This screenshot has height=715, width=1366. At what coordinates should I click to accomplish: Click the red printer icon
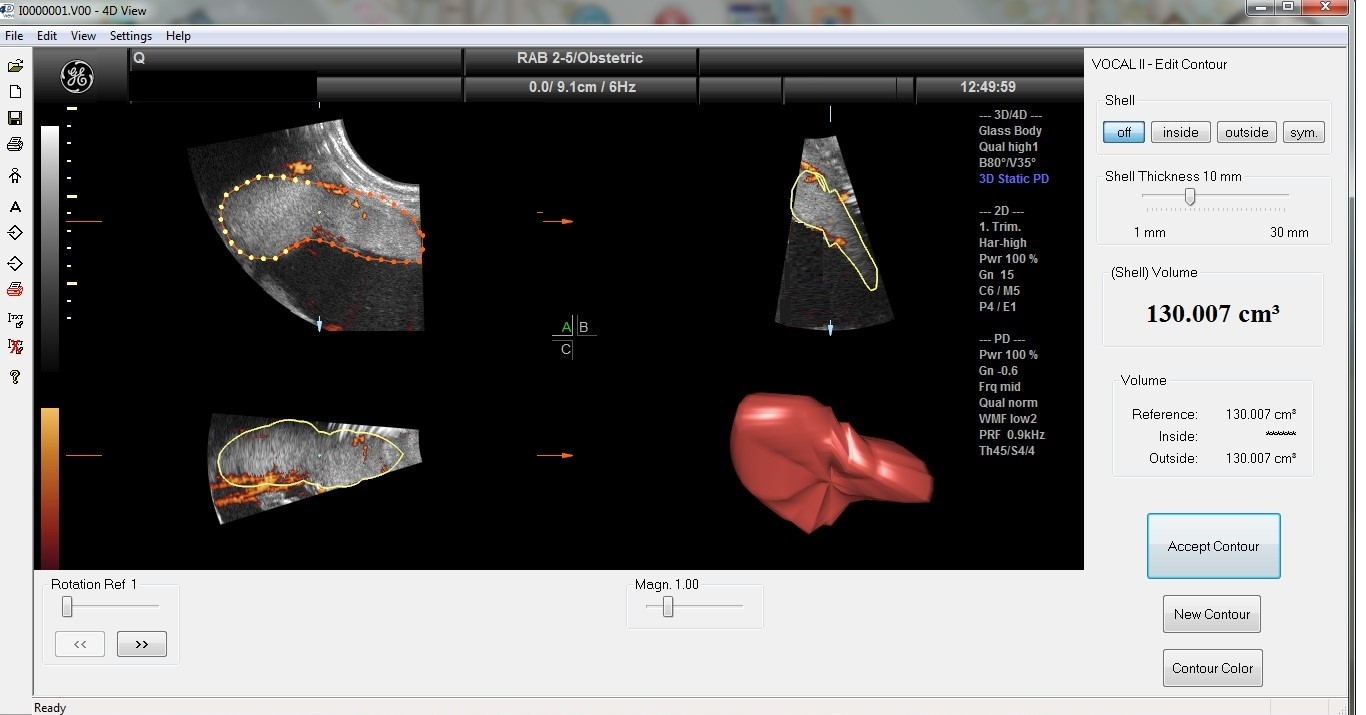(x=15, y=290)
